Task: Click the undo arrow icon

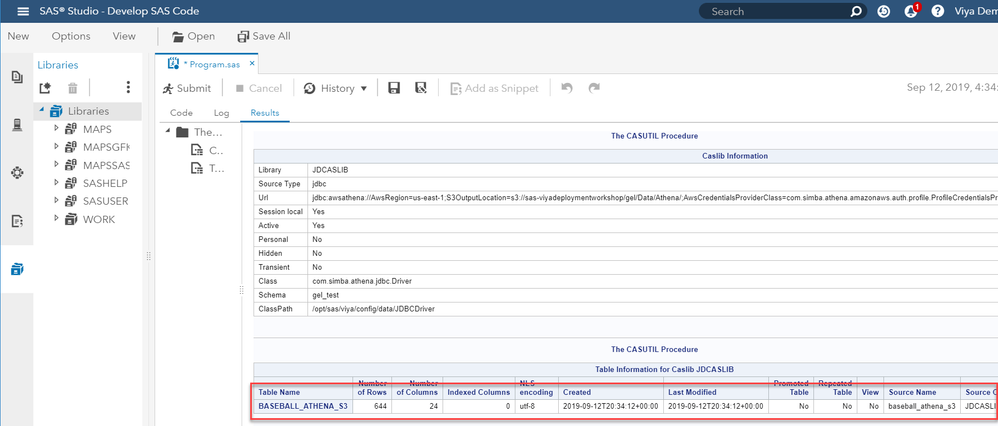Action: [x=566, y=89]
